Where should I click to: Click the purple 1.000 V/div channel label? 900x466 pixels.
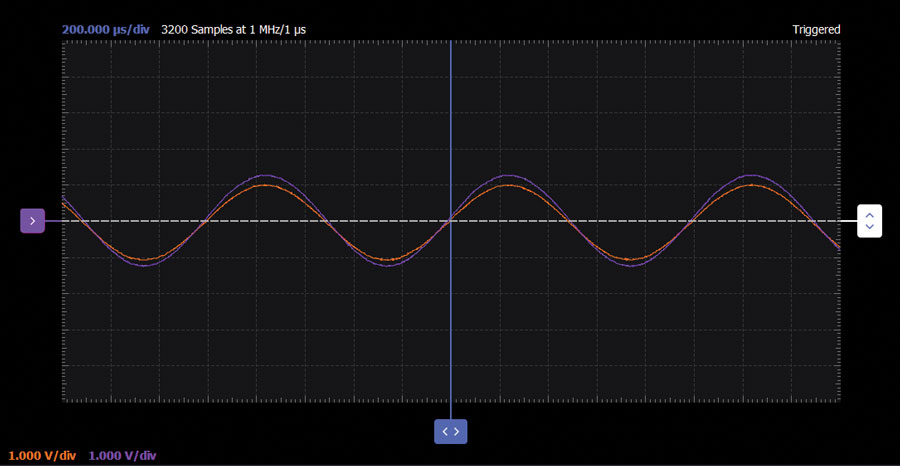pos(123,455)
